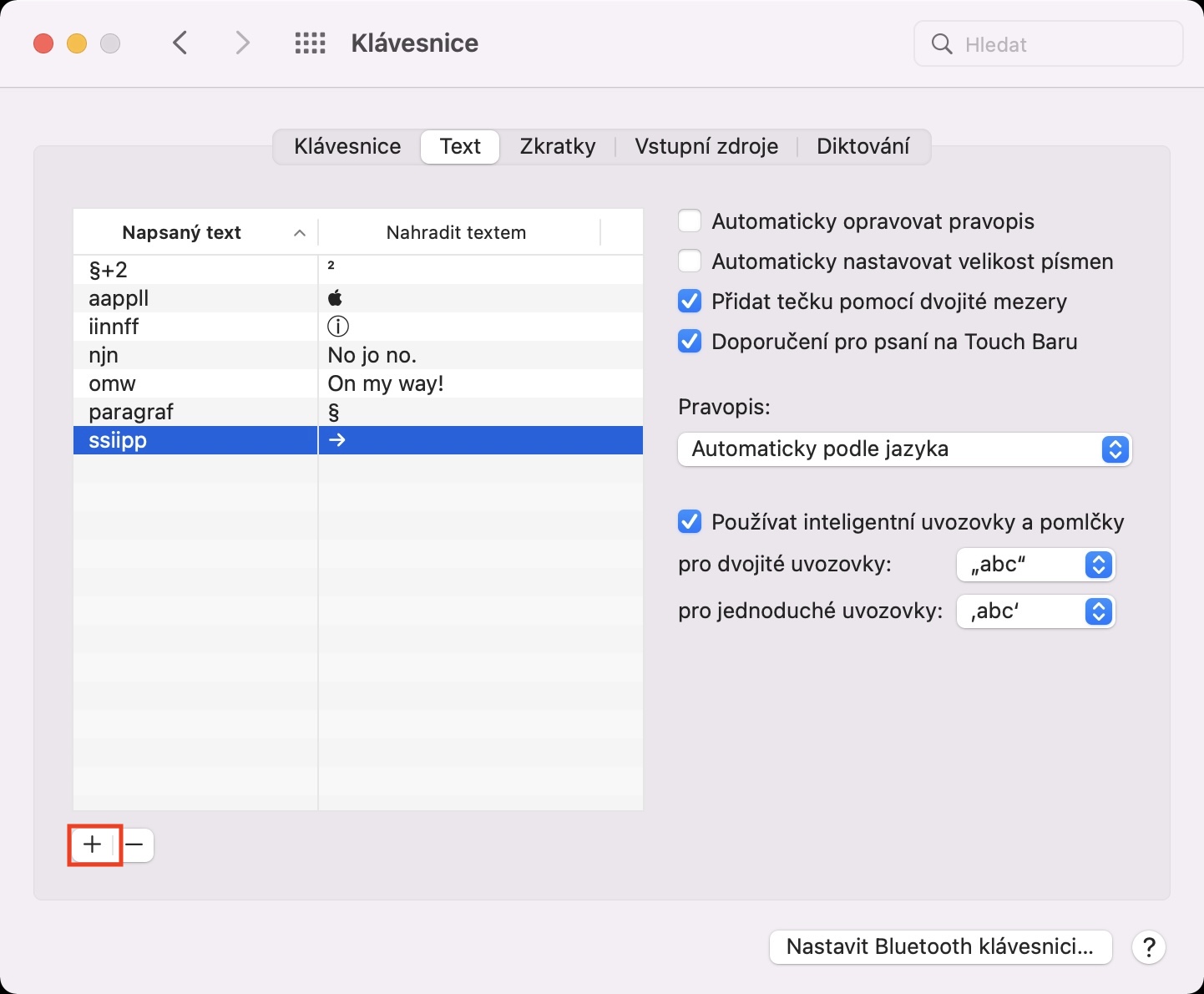
Task: Go back with the left chevron arrow
Action: pos(180,43)
